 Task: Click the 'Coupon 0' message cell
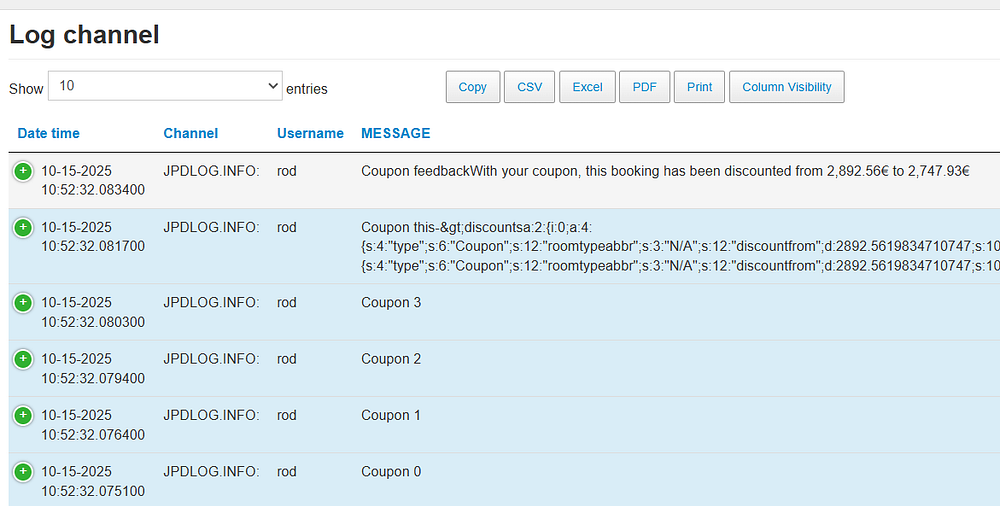pos(391,472)
